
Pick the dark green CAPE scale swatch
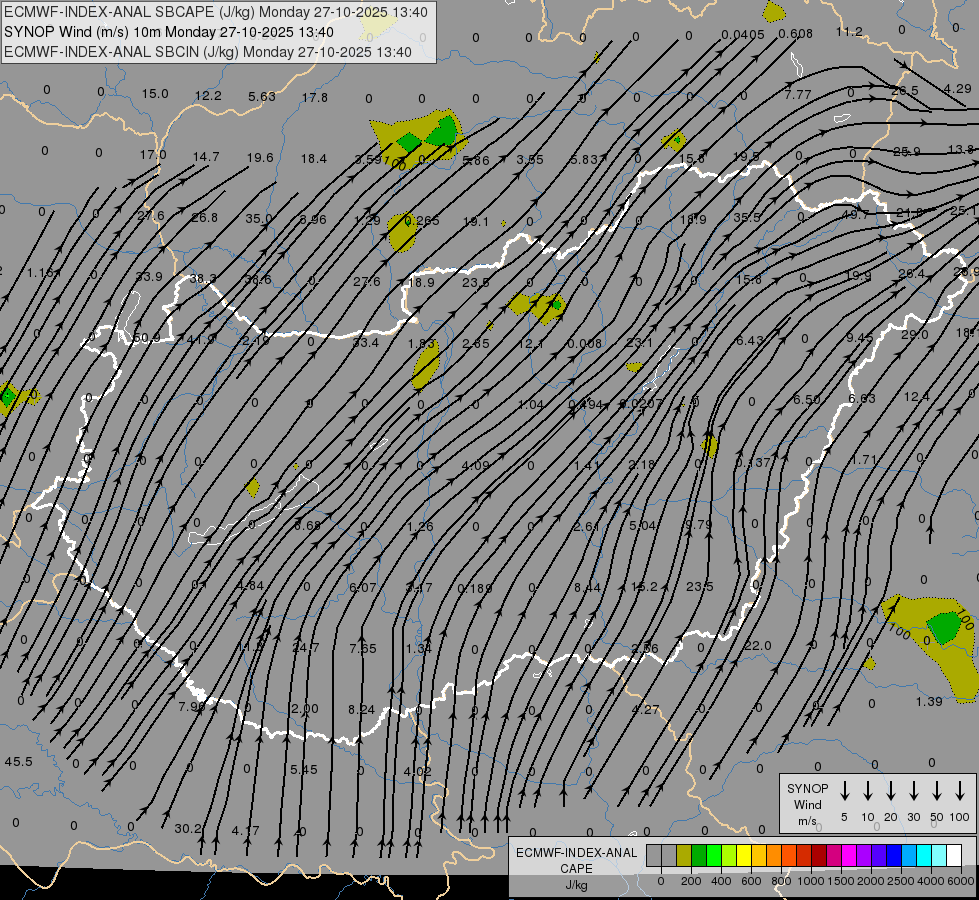click(x=699, y=855)
